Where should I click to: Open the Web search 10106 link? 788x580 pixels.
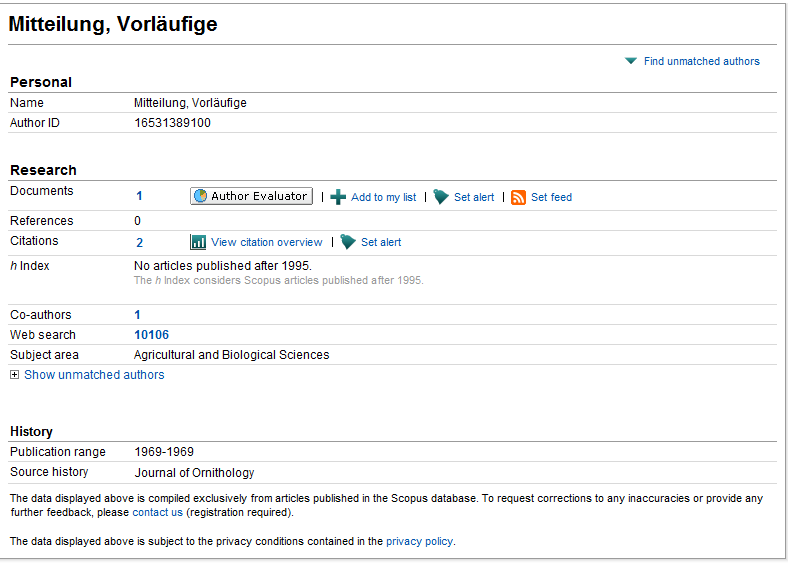coord(151,335)
